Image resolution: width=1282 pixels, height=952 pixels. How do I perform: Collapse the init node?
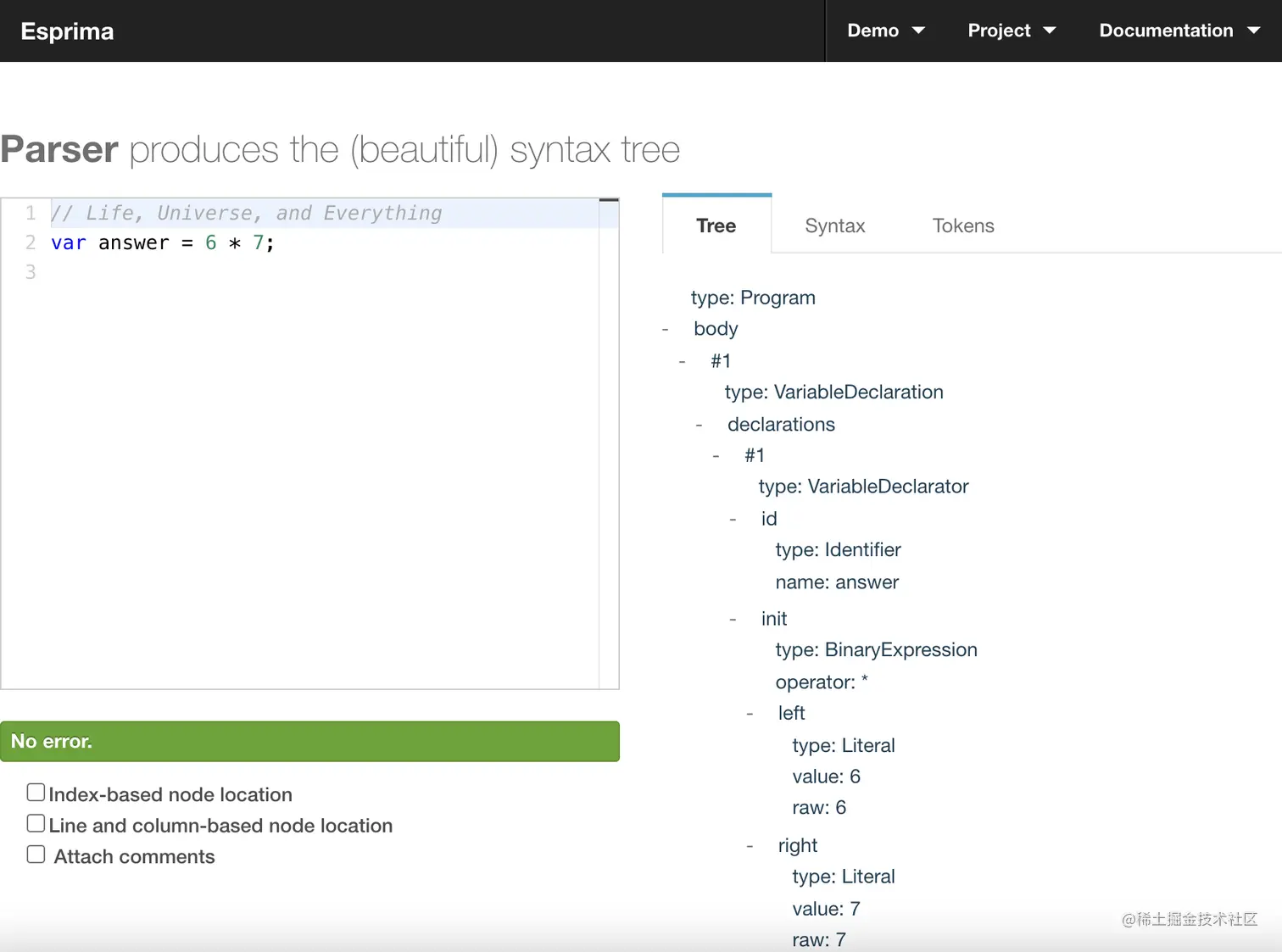coord(733,619)
